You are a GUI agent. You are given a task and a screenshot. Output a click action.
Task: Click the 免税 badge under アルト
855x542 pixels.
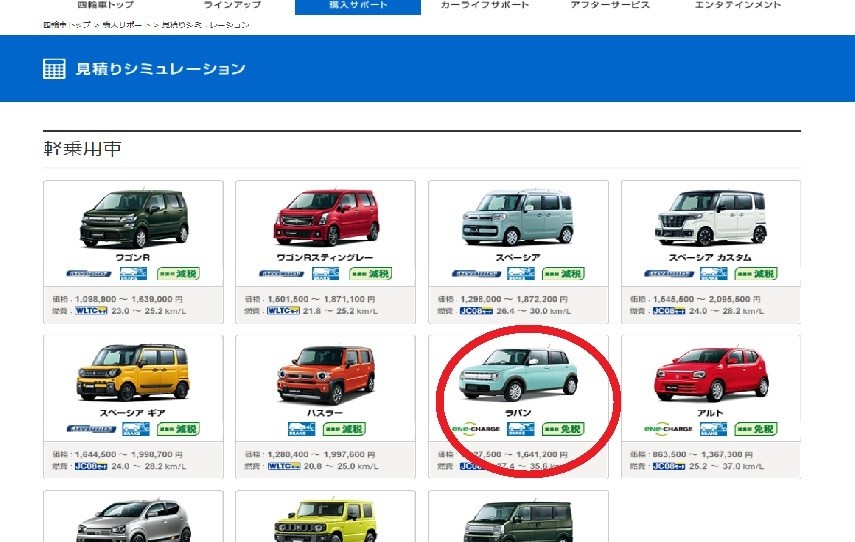pyautogui.click(x=756, y=429)
